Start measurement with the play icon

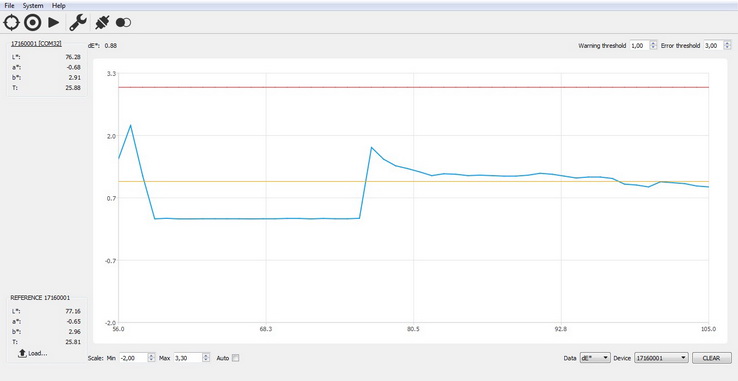click(x=54, y=22)
